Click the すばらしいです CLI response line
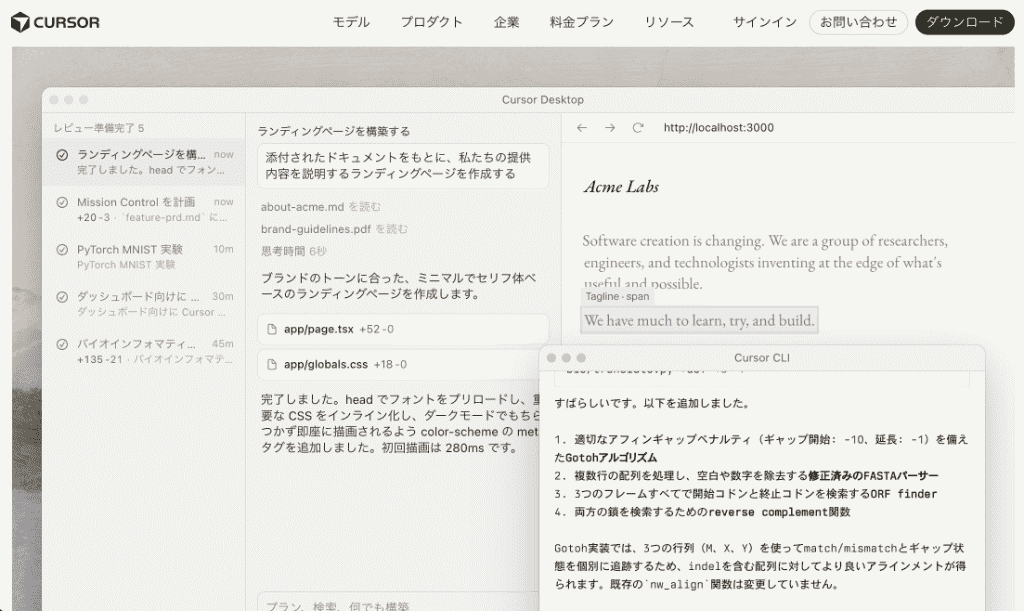1024x611 pixels. coord(651,403)
